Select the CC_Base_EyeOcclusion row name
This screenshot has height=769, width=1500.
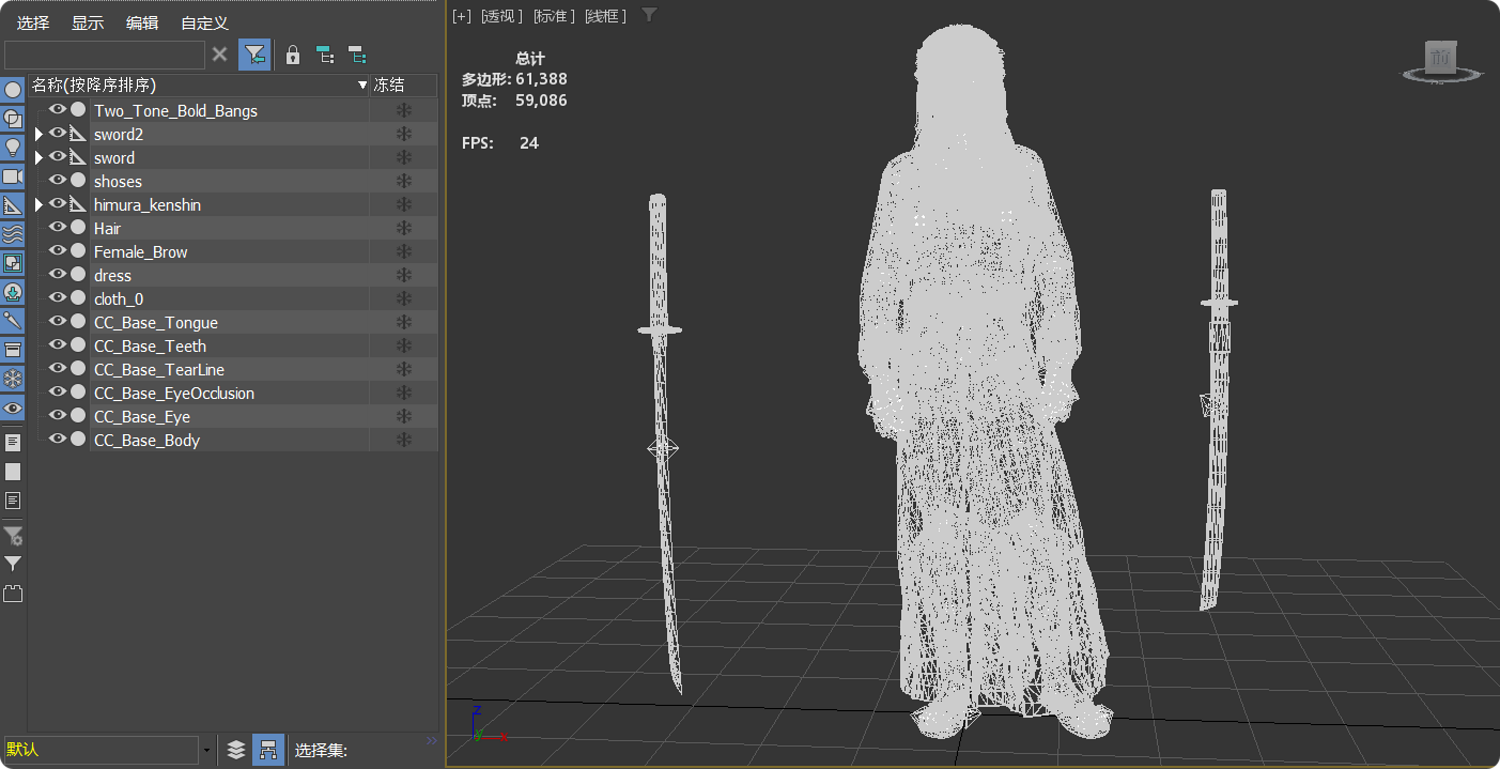(x=174, y=393)
